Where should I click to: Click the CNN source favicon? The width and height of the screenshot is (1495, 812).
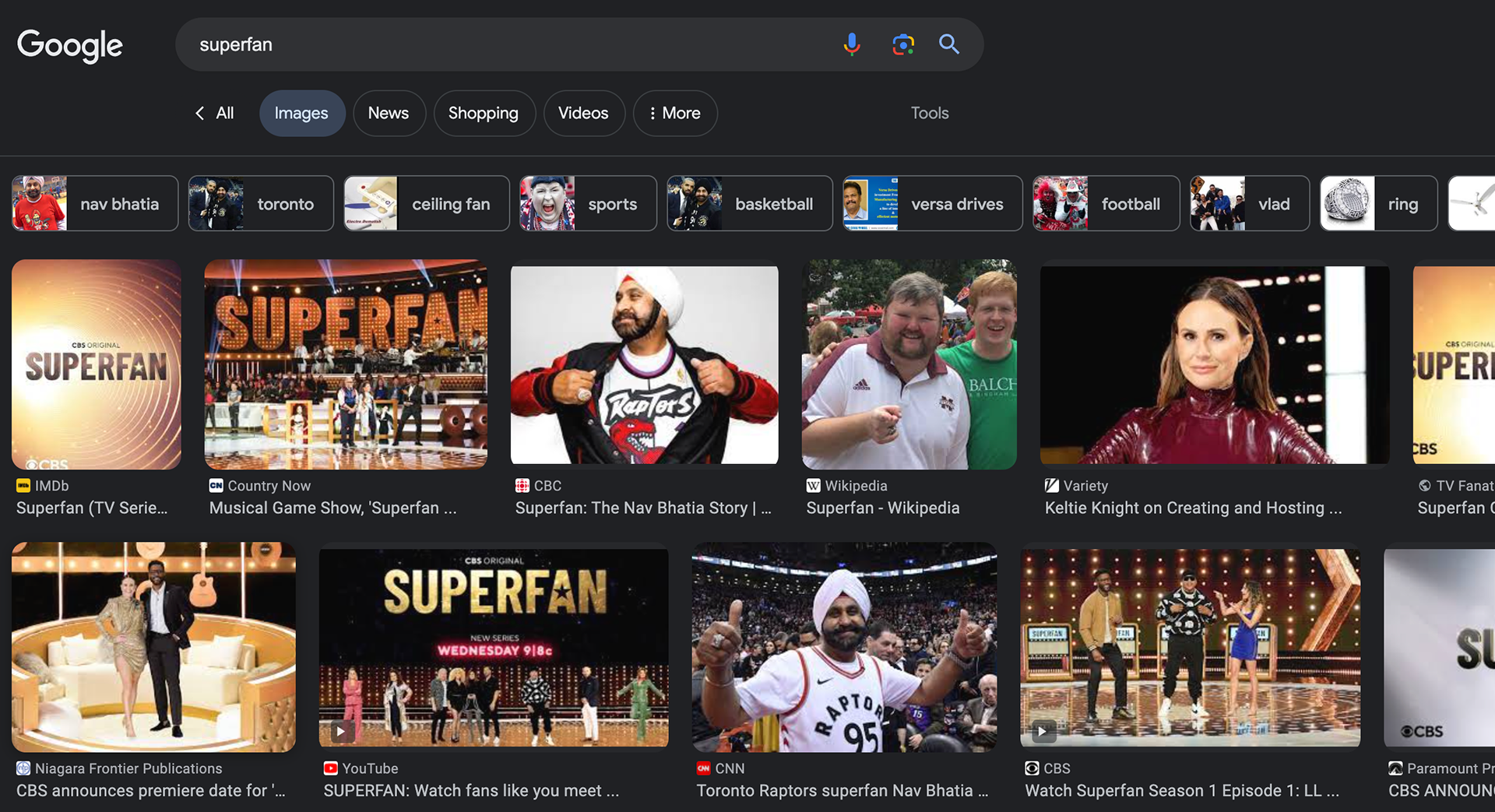click(x=704, y=768)
